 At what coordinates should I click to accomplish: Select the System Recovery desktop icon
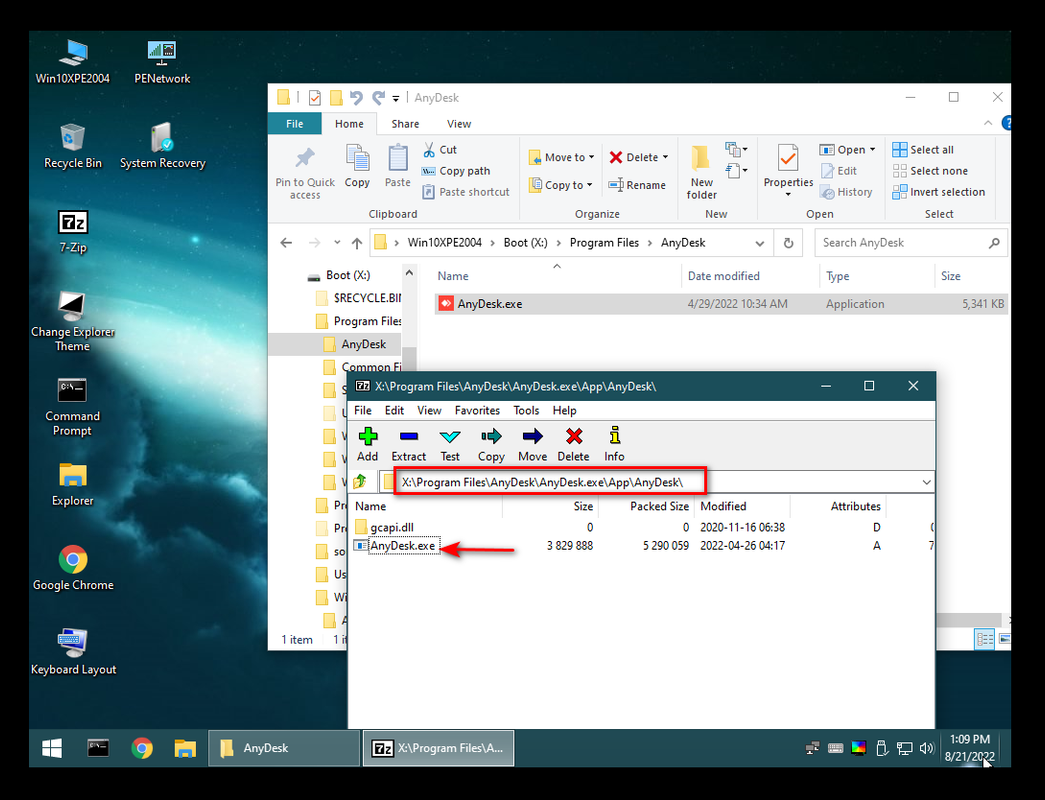pyautogui.click(x=162, y=147)
